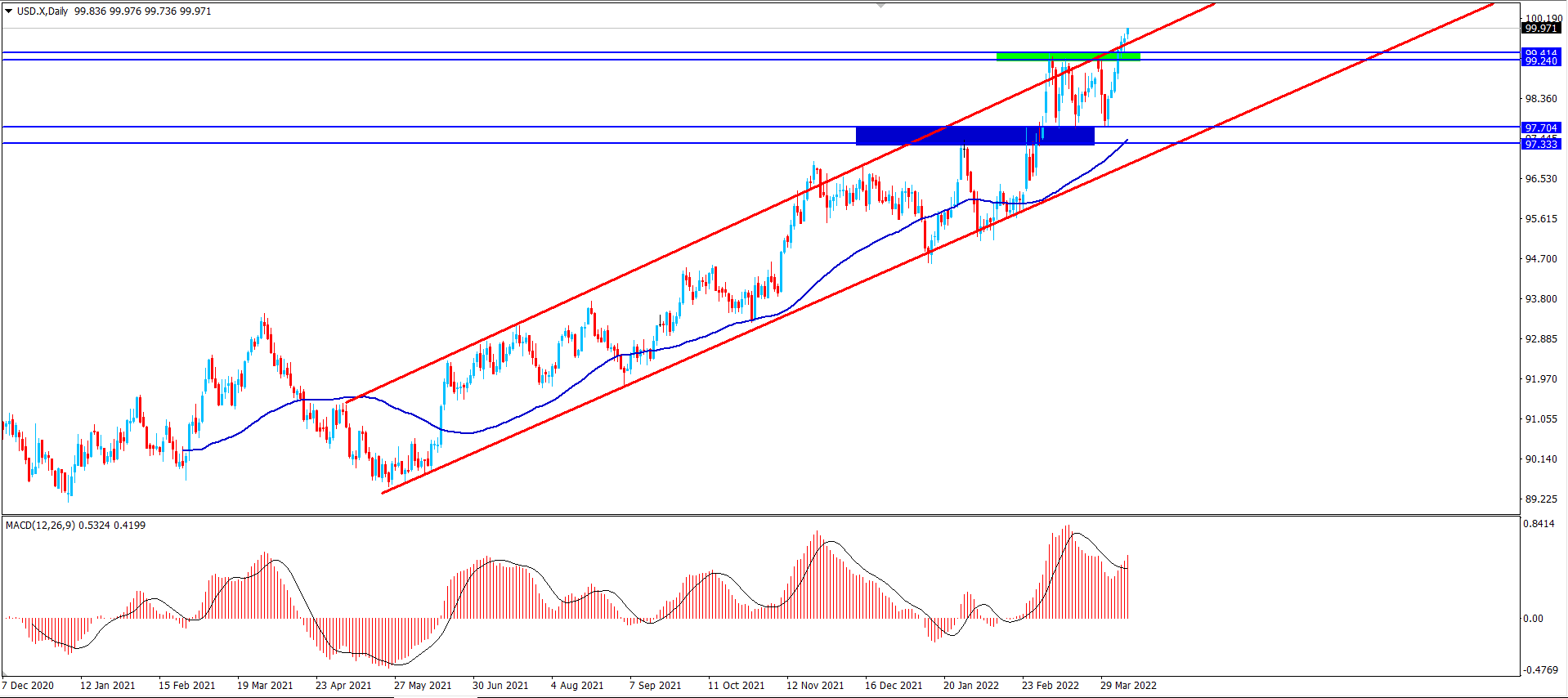Screen dimensions: 1568x698
Task: Click the 97.704 horizontal line price label
Action: tap(1541, 128)
